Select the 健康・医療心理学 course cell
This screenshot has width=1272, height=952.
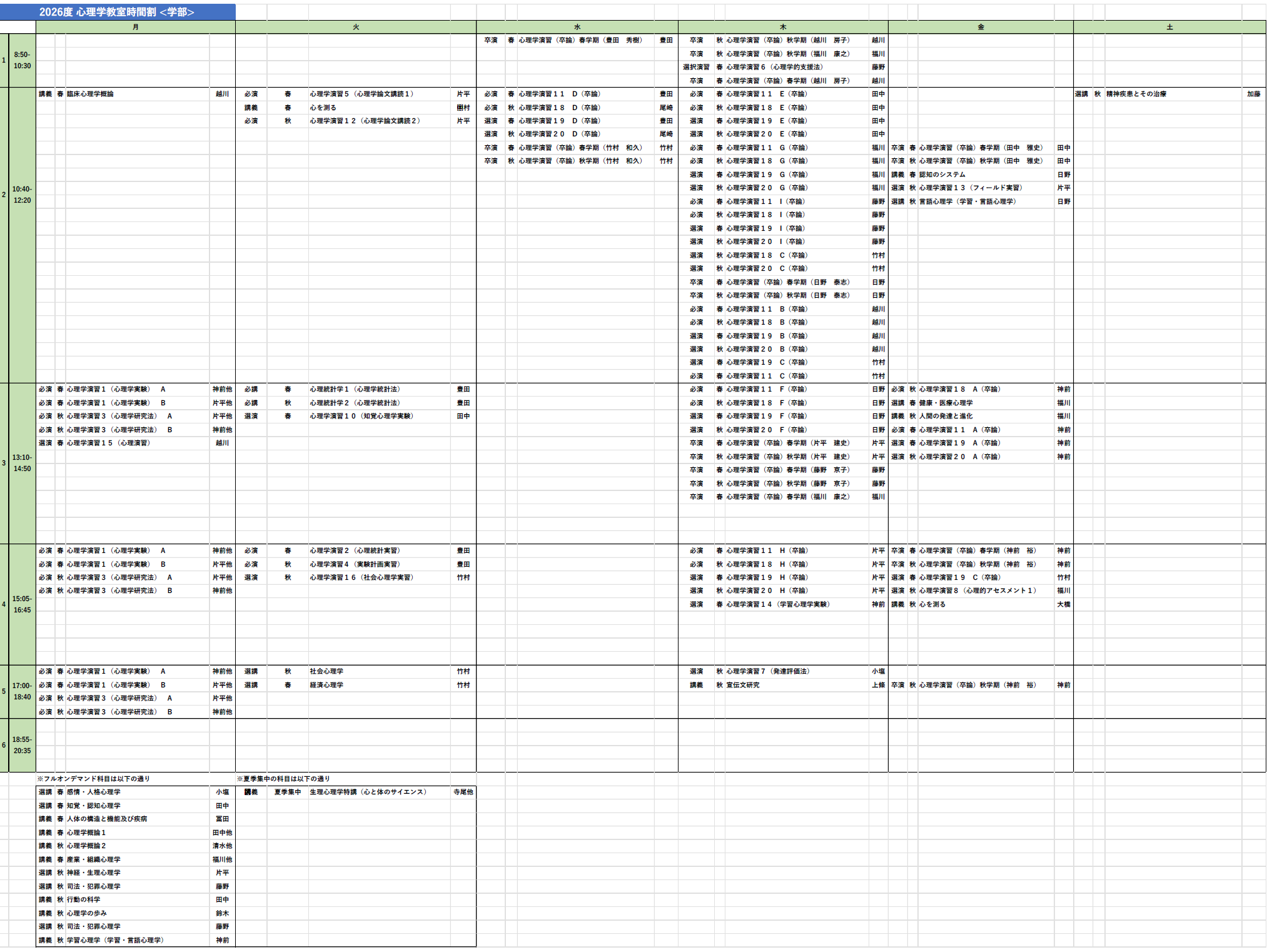[946, 403]
